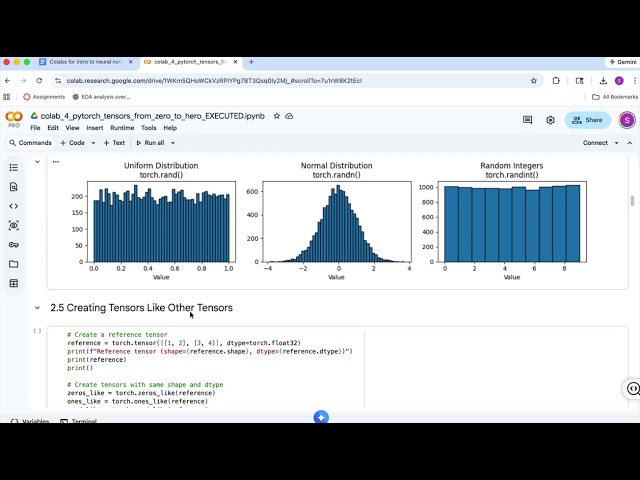The height and width of the screenshot is (480, 640).
Task: Open the find and replace sidebar icon
Action: (13, 187)
